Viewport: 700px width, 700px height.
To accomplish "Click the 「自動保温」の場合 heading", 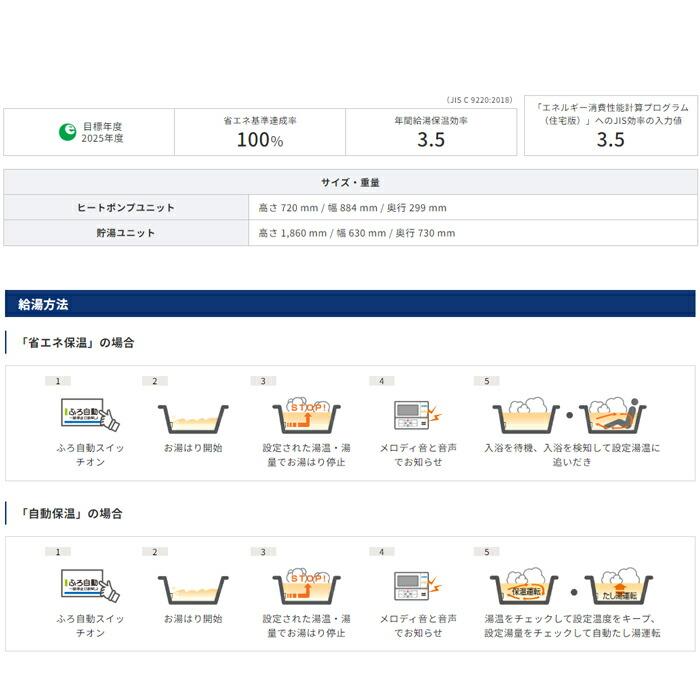I will click(71, 514).
